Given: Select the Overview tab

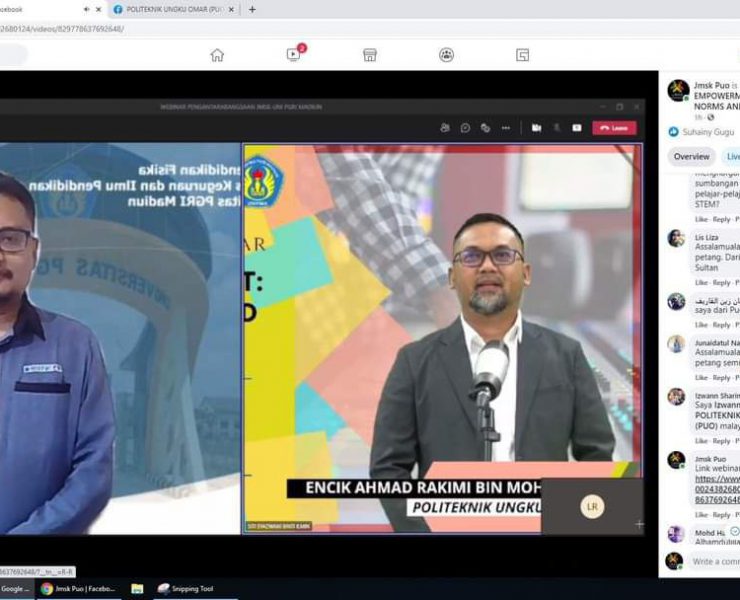Looking at the screenshot, I should point(691,156).
